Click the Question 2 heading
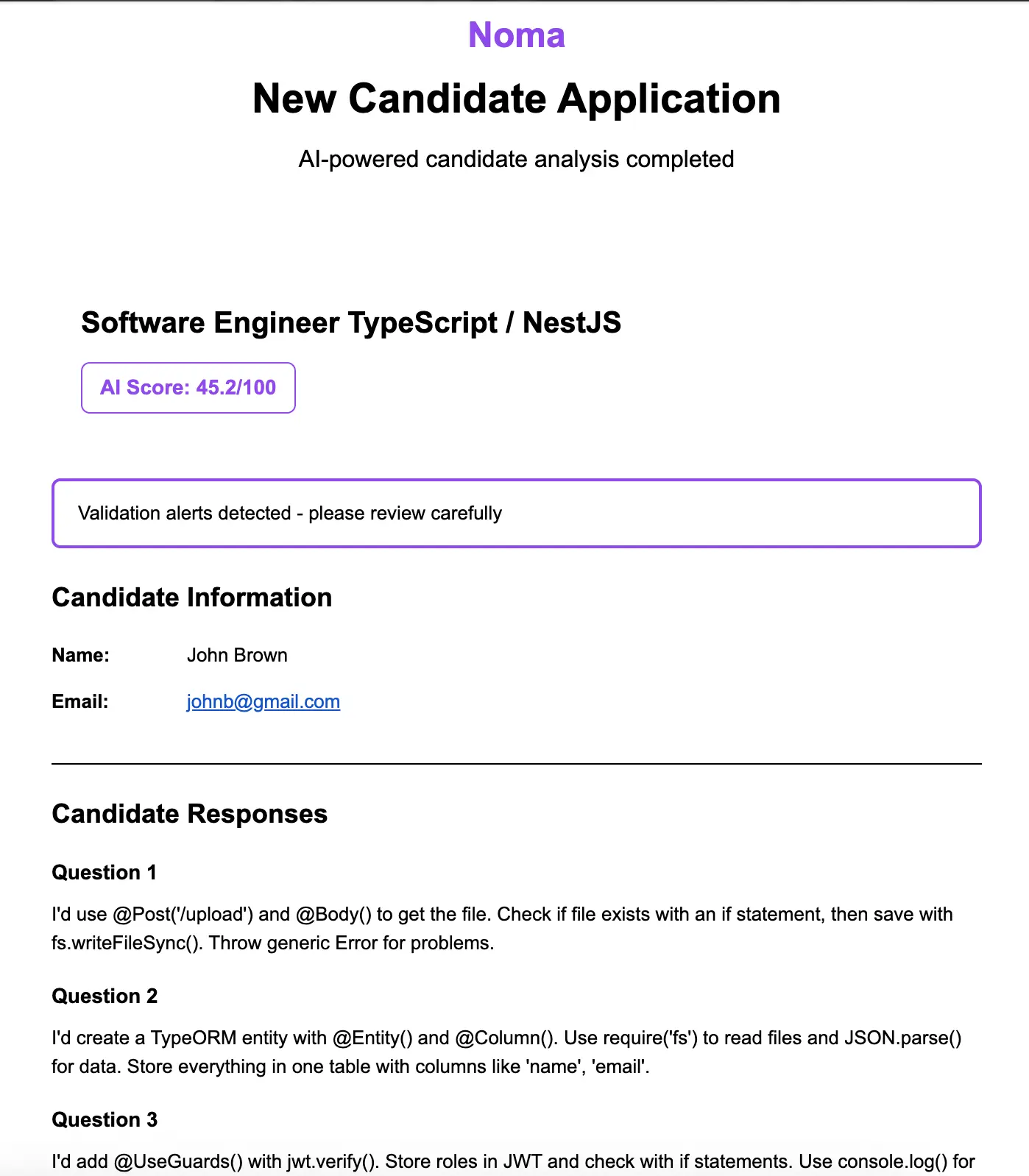 pos(105,996)
